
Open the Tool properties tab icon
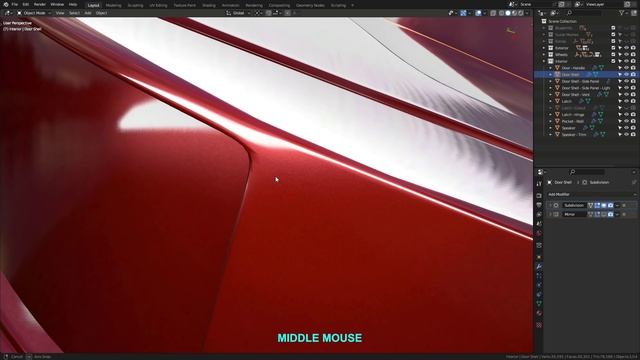(539, 184)
